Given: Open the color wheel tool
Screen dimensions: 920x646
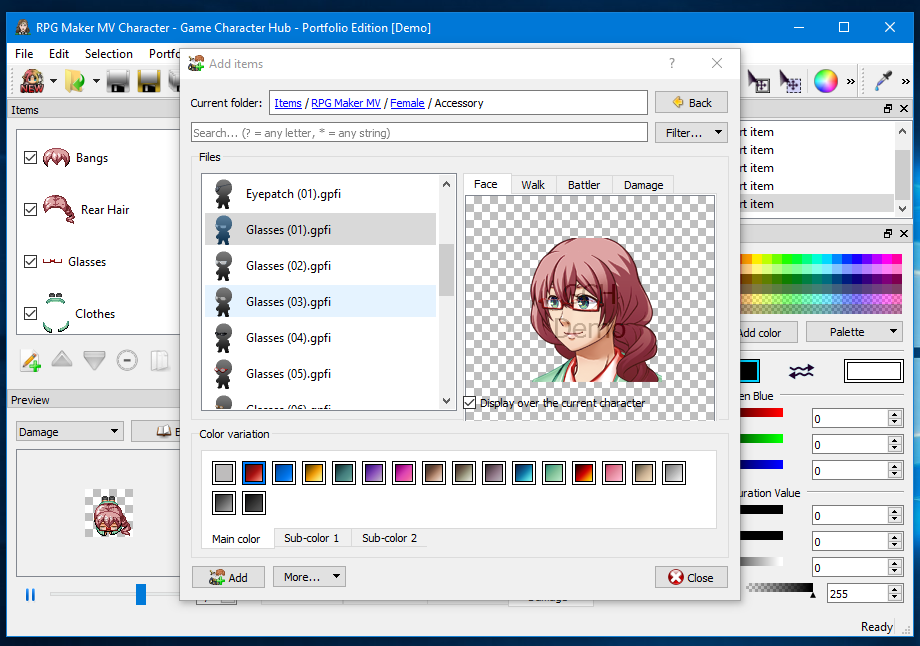Looking at the screenshot, I should 825,81.
